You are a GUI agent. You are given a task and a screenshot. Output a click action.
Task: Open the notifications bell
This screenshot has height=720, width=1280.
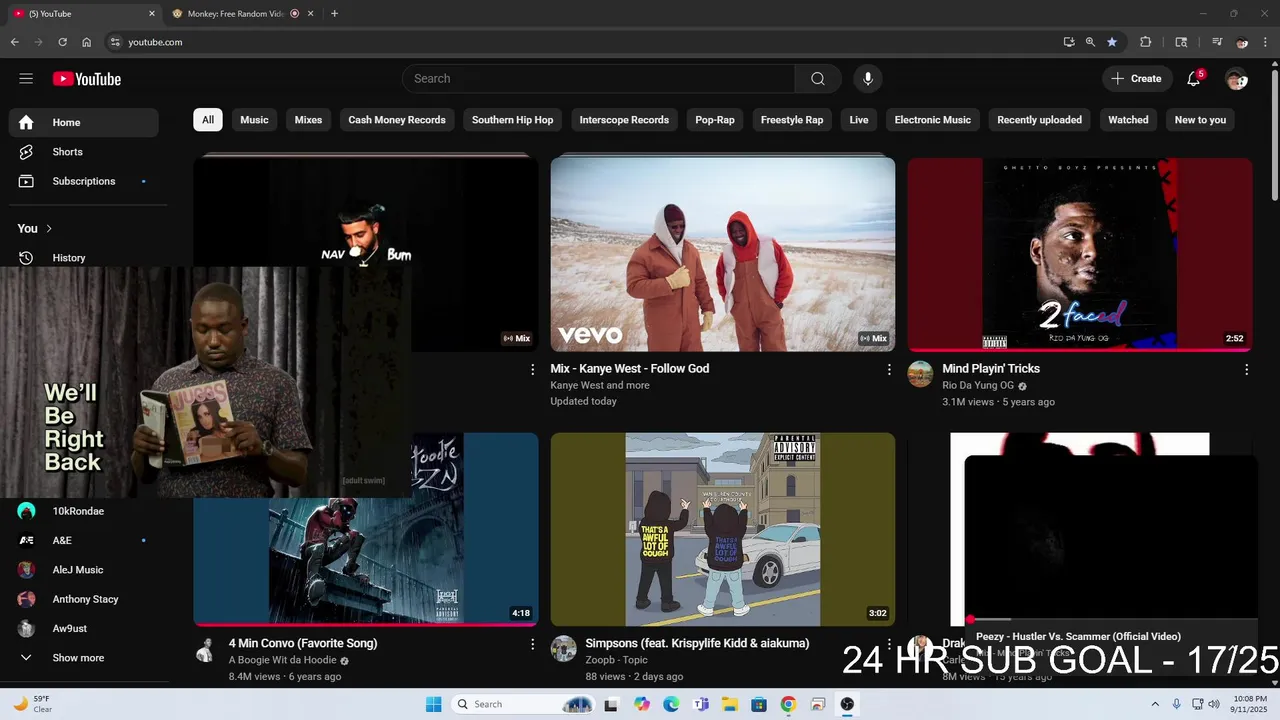click(x=1194, y=79)
